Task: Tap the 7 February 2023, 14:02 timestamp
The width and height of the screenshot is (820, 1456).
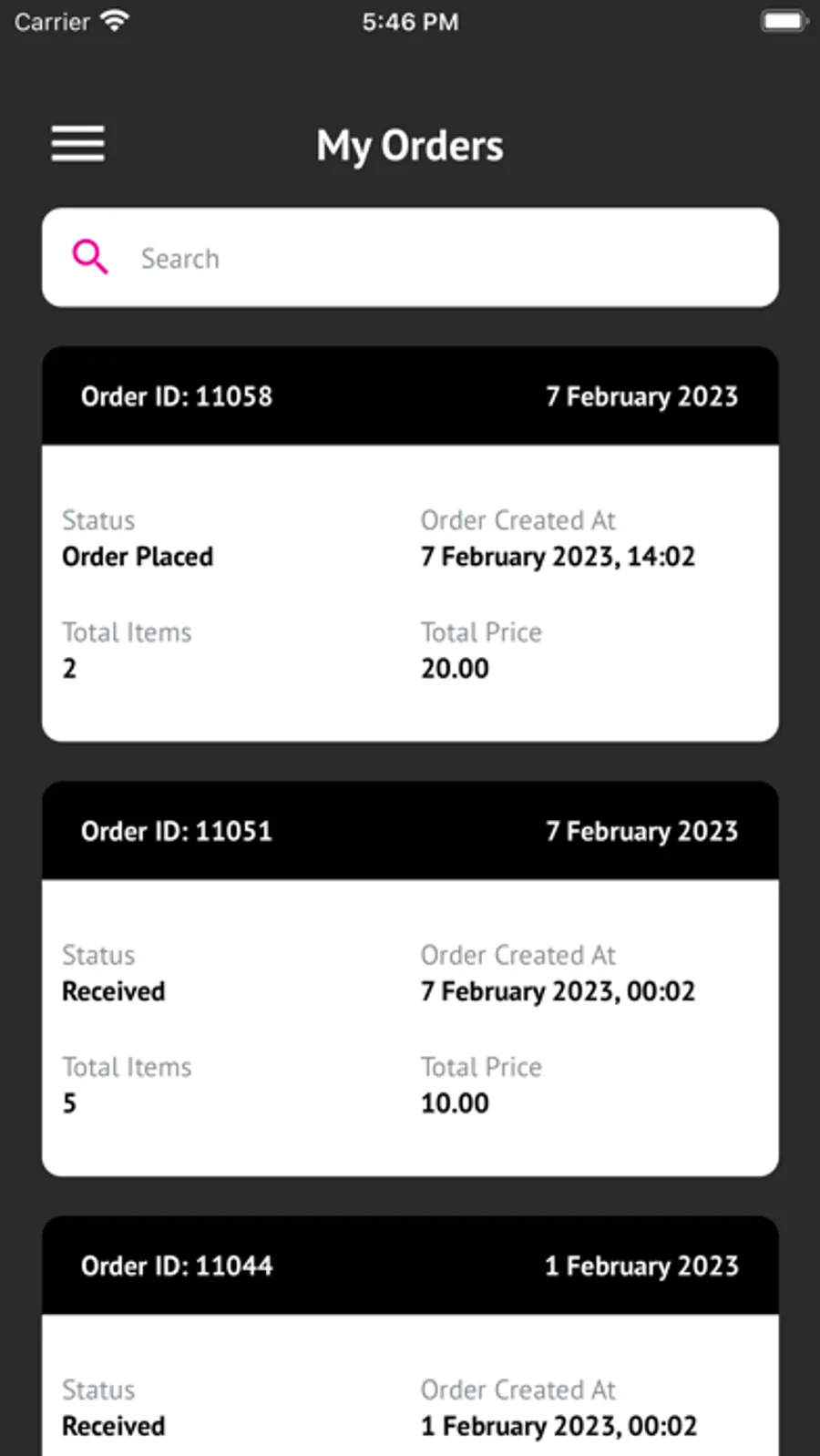Action: coord(558,557)
